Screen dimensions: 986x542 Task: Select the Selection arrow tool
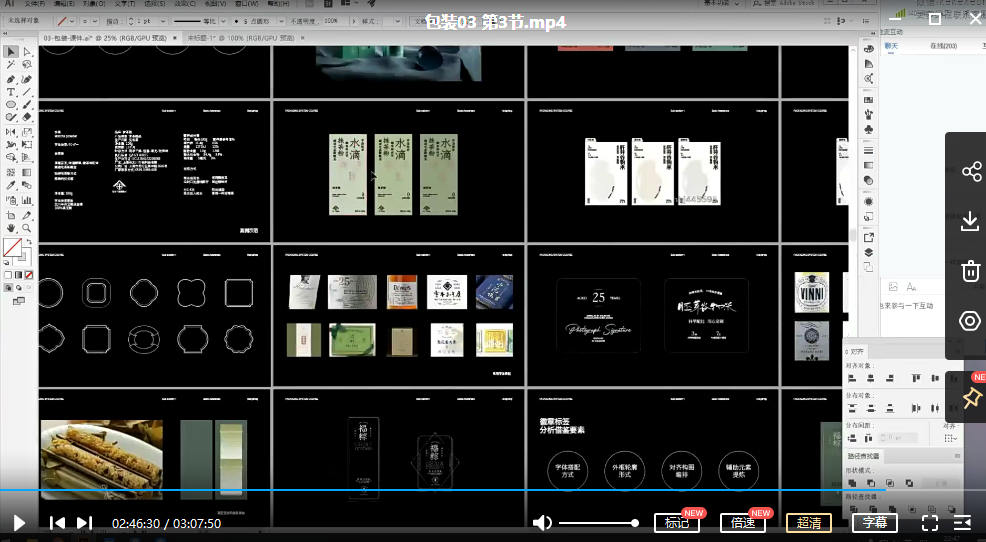click(11, 51)
